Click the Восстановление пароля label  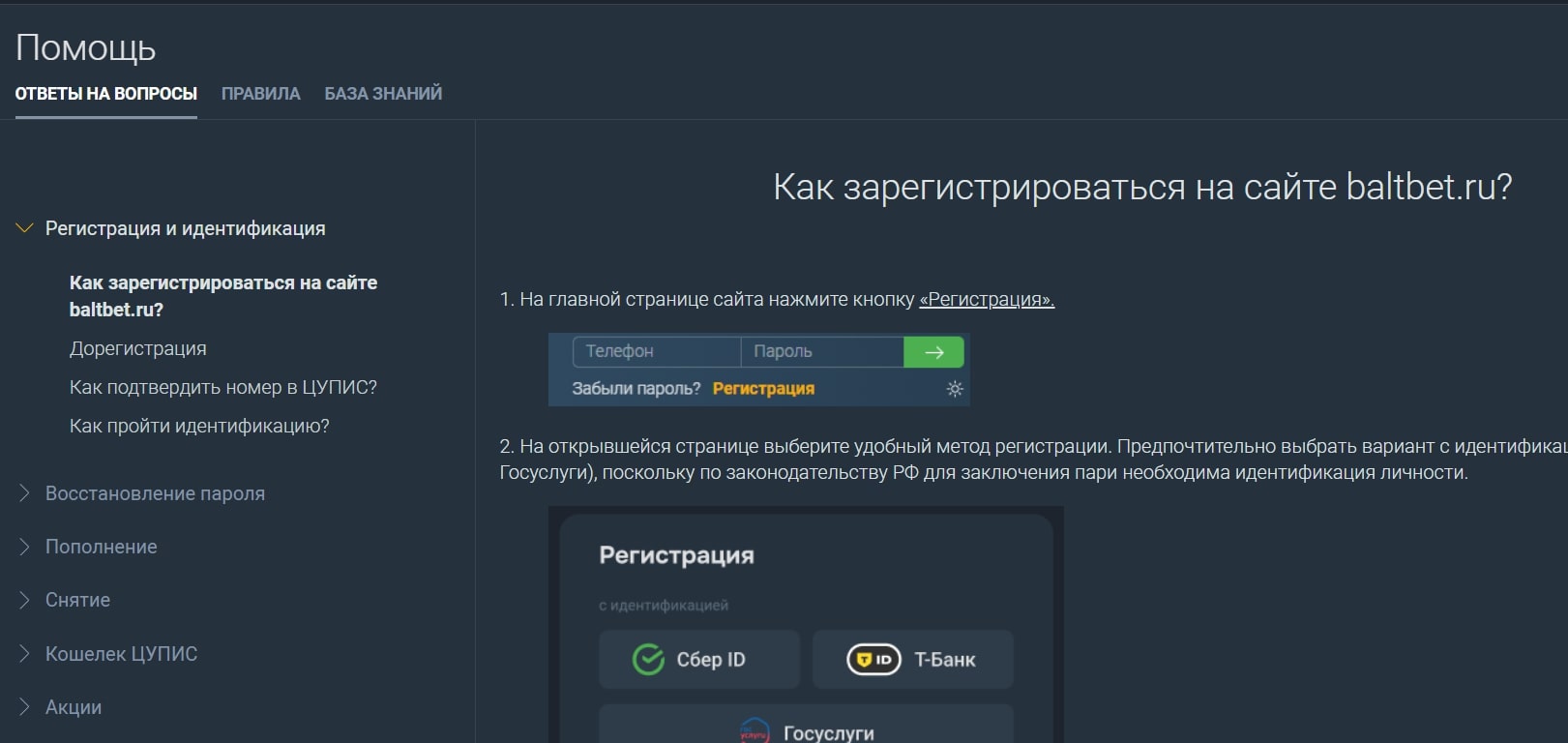(155, 493)
